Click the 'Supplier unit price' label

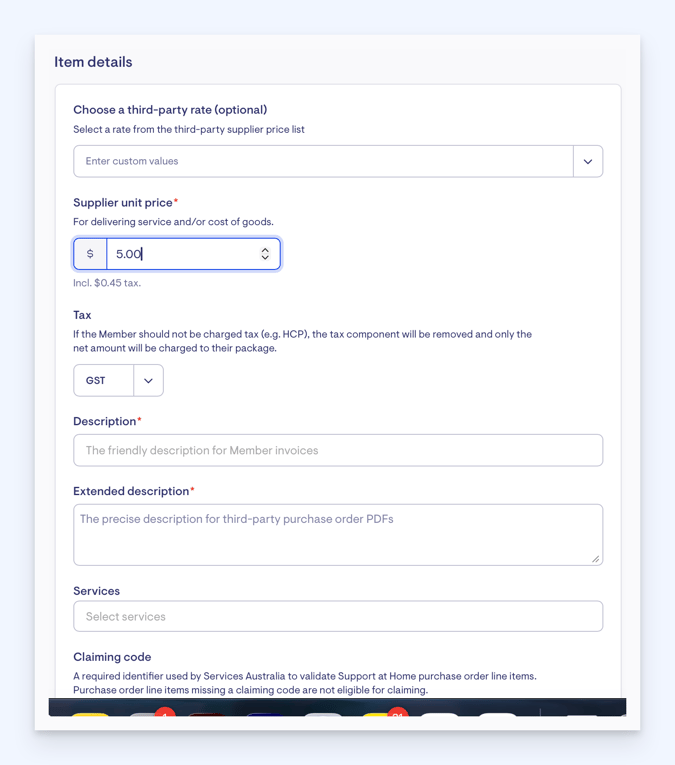click(123, 202)
